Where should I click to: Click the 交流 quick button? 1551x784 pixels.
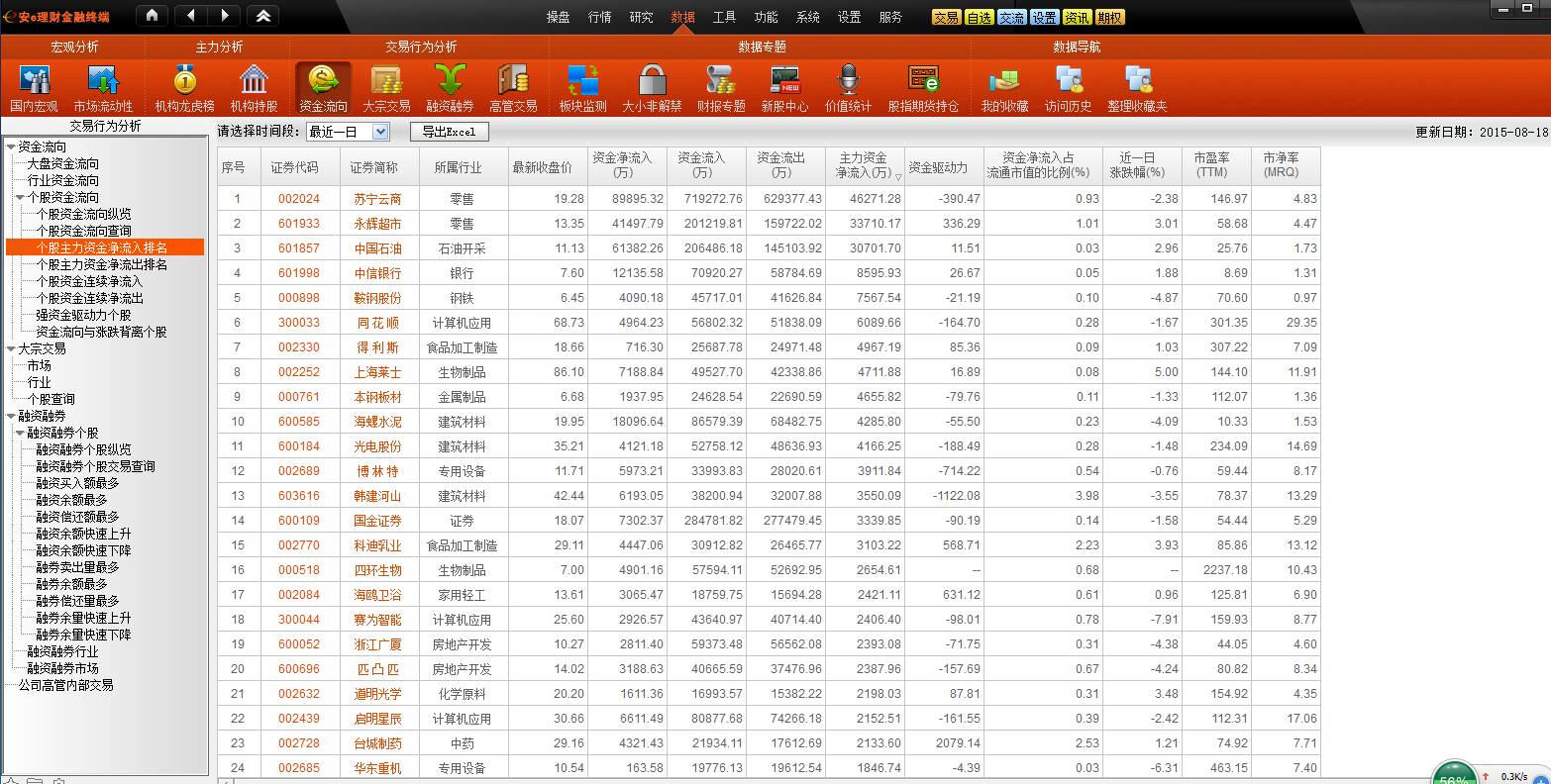click(1011, 18)
